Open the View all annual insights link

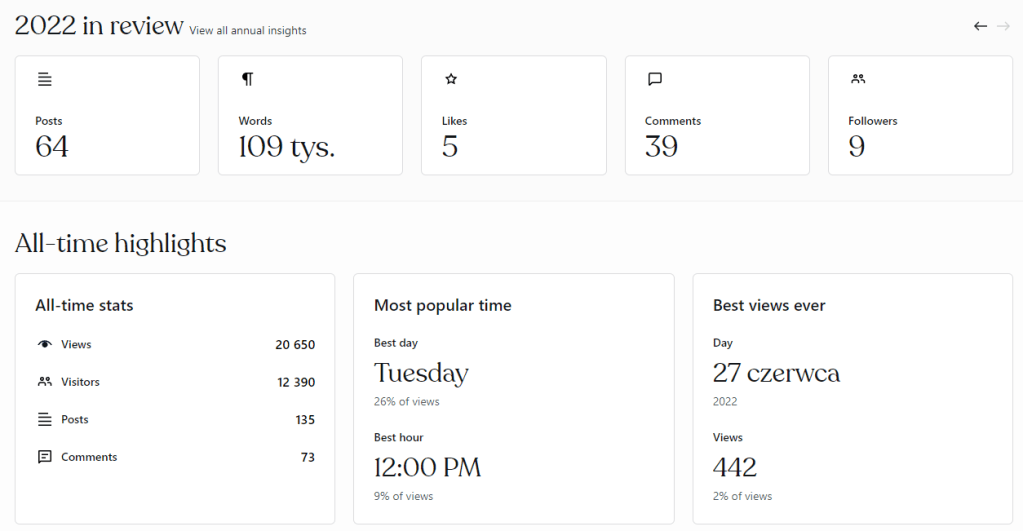point(248,31)
